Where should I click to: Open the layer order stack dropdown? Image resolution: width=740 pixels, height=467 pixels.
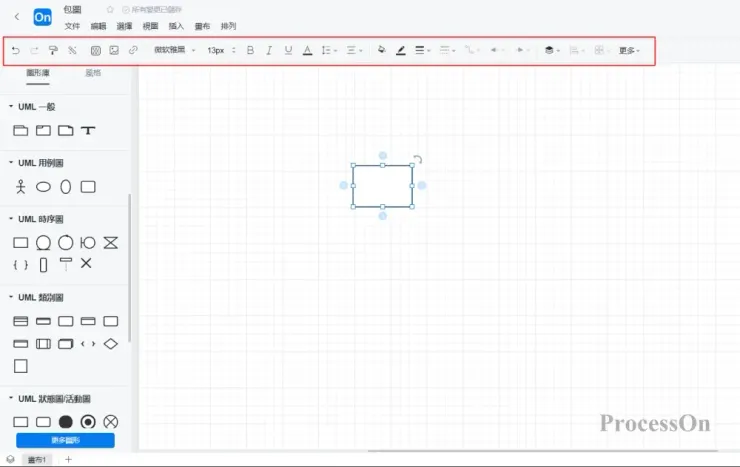click(x=552, y=50)
